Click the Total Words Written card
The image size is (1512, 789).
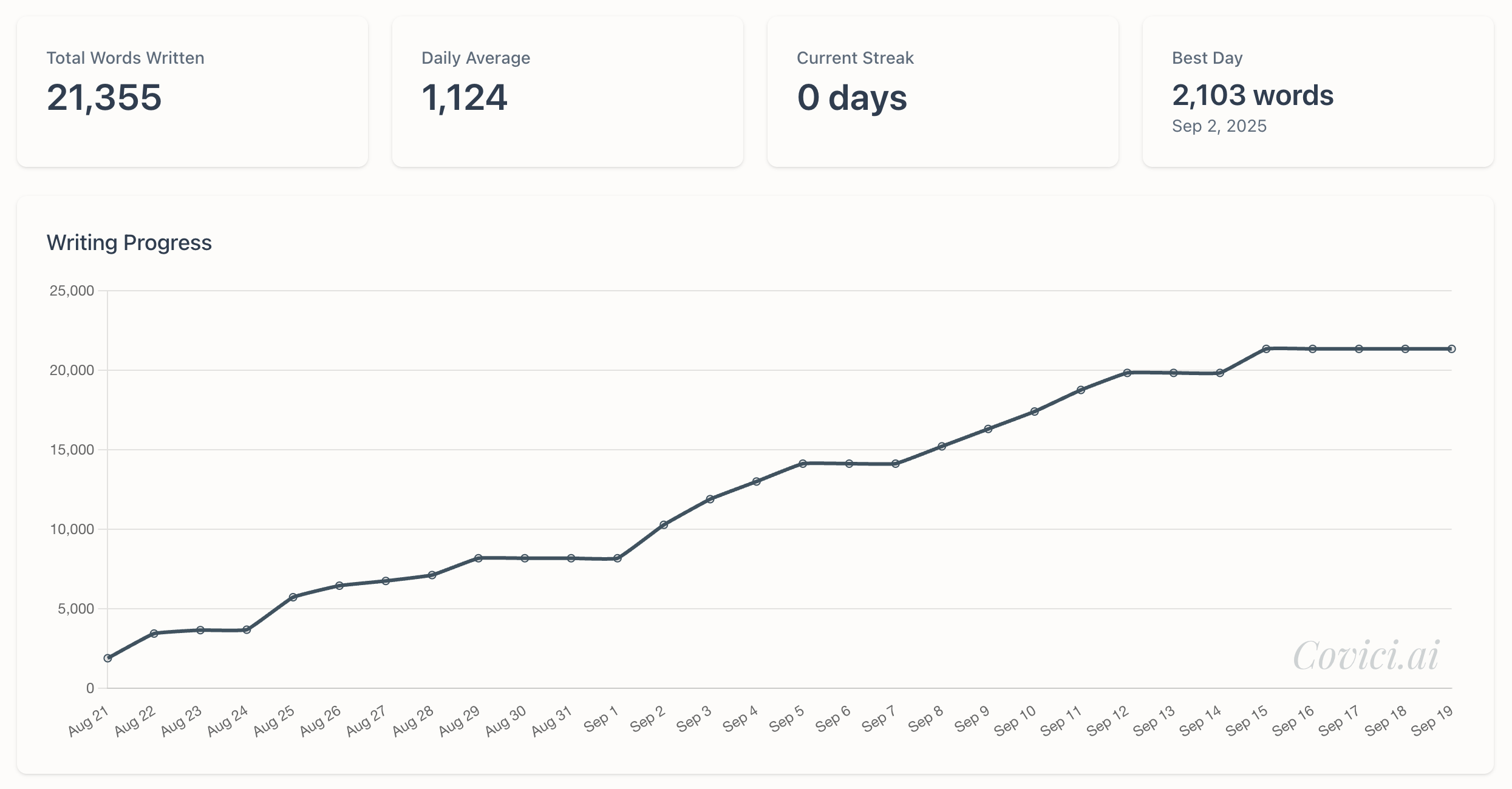192,92
